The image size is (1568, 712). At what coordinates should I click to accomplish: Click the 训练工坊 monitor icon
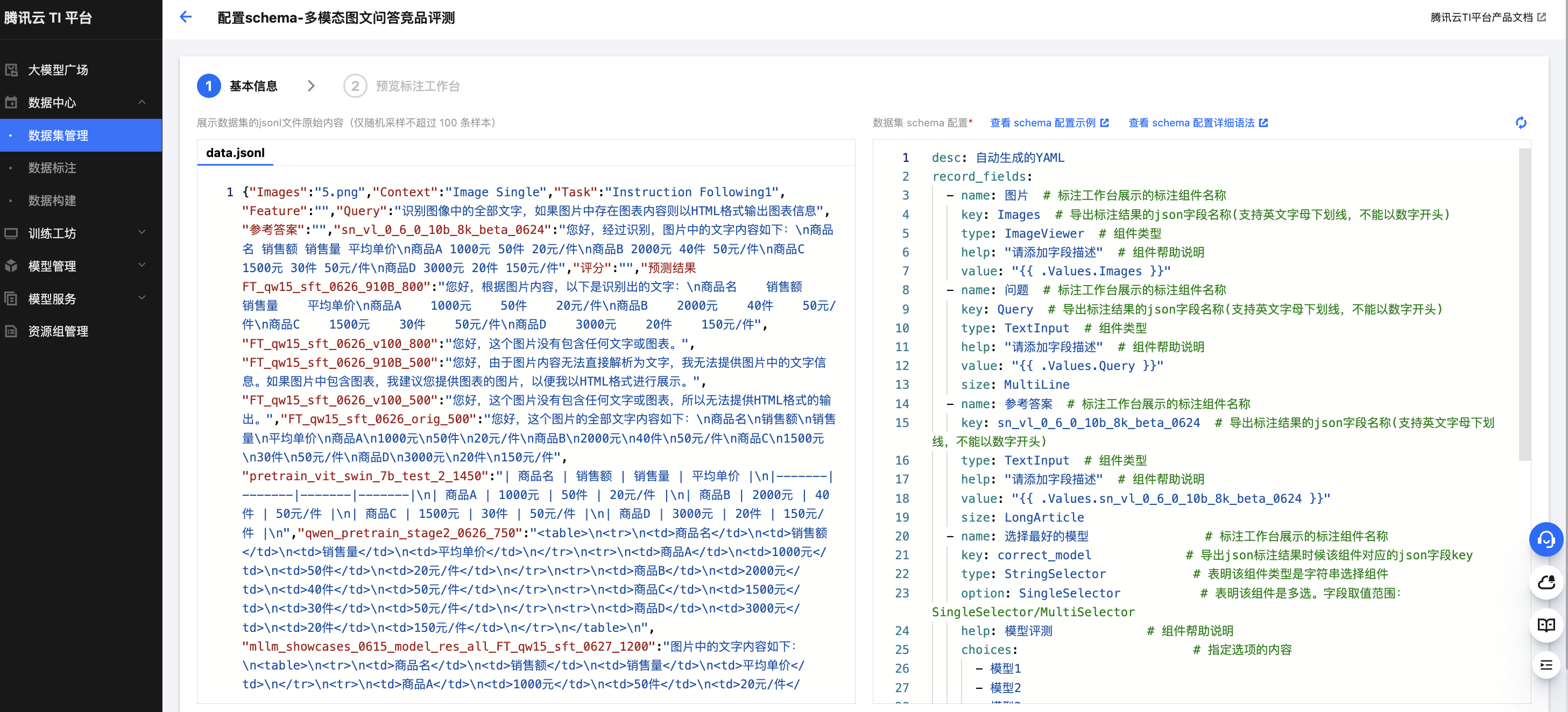pyautogui.click(x=11, y=233)
